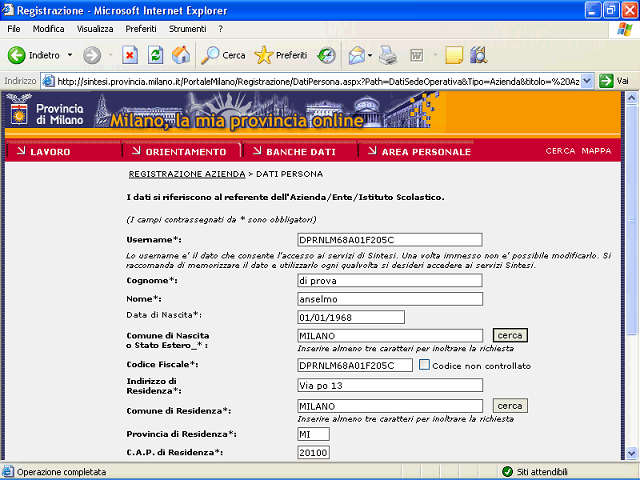Click the Username input field
This screenshot has height=480, width=640.
coord(390,240)
